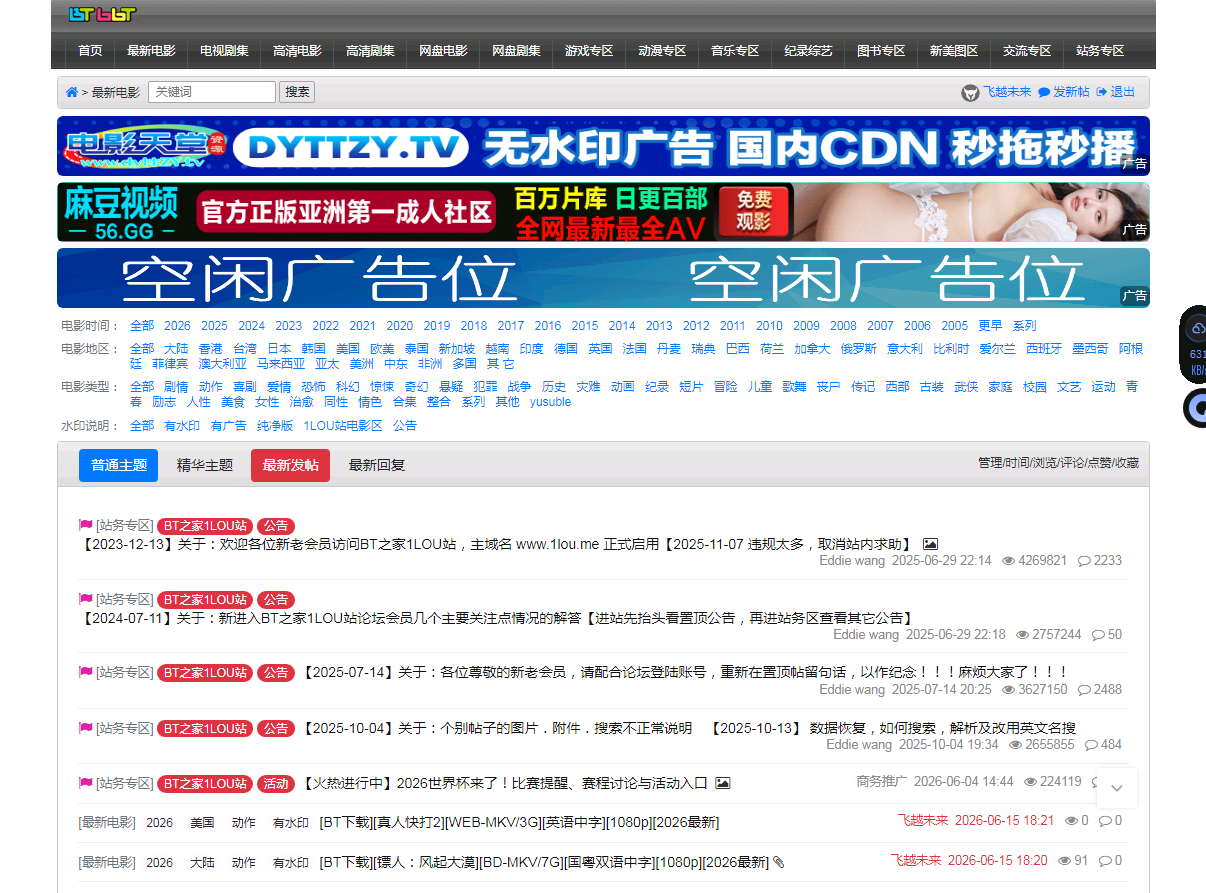1206x893 pixels.
Task: Click the floating cloud speed widget on right edge
Action: [1194, 345]
